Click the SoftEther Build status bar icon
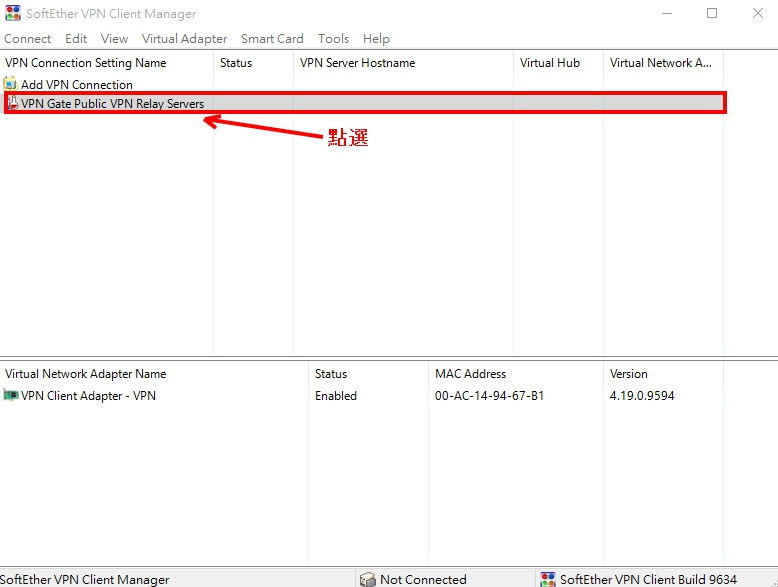778x587 pixels. pyautogui.click(x=548, y=579)
